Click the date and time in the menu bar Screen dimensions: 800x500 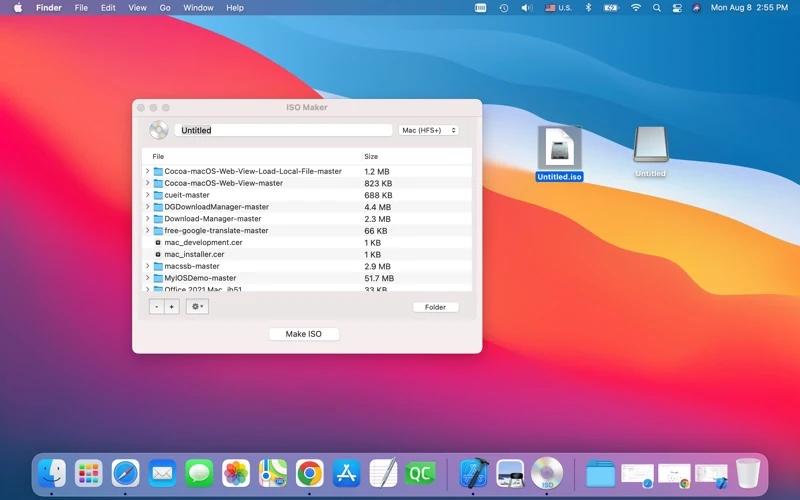(x=749, y=8)
